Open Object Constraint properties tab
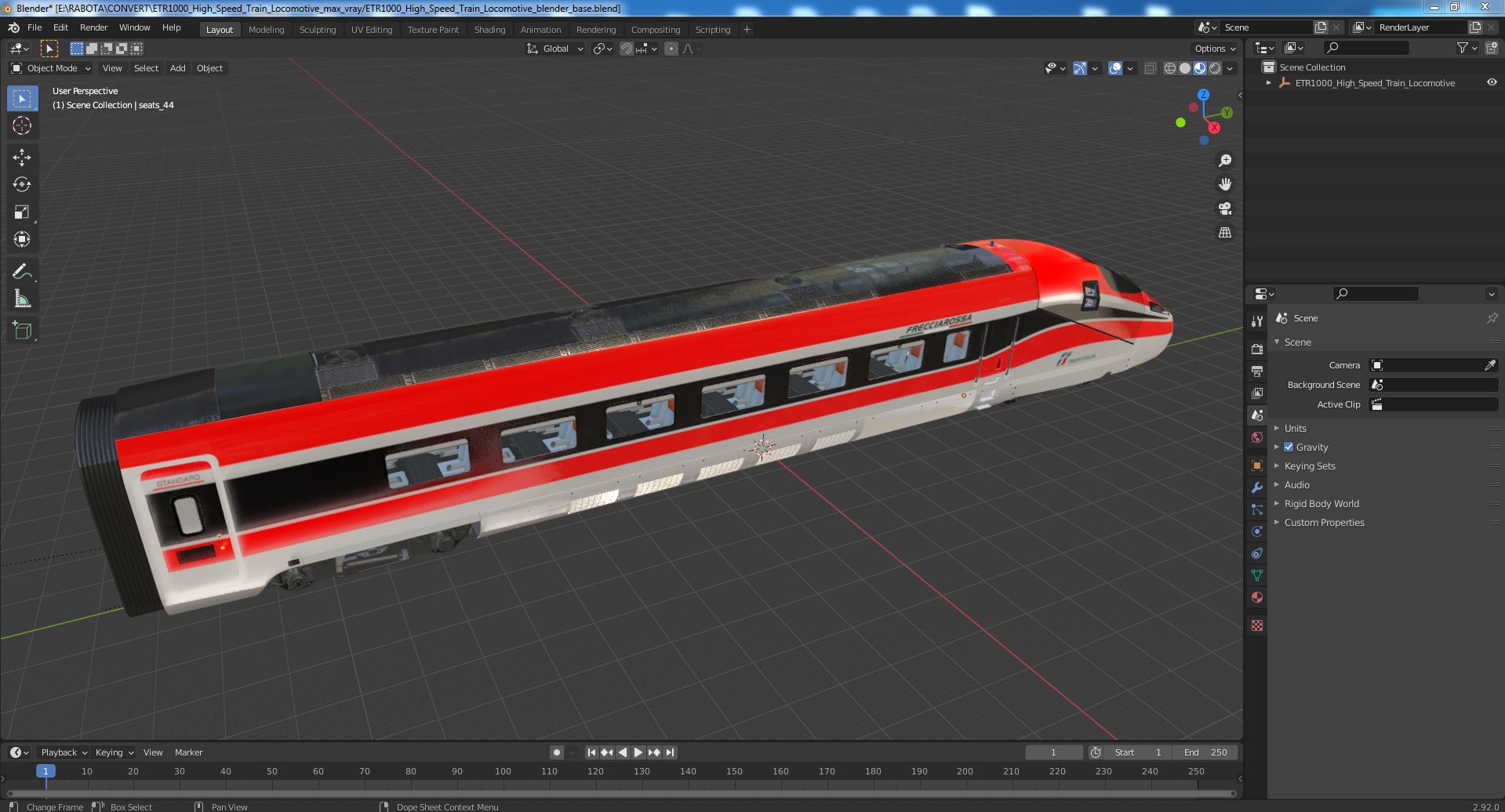 click(x=1257, y=553)
